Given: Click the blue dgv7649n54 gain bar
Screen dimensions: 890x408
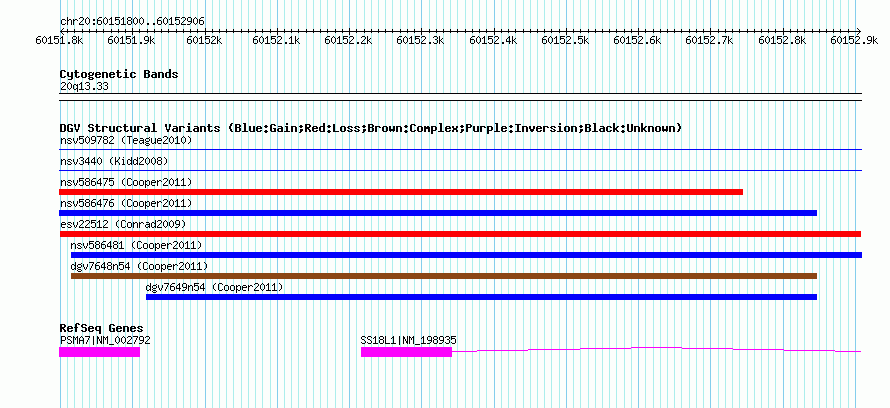Looking at the screenshot, I should point(481,297).
